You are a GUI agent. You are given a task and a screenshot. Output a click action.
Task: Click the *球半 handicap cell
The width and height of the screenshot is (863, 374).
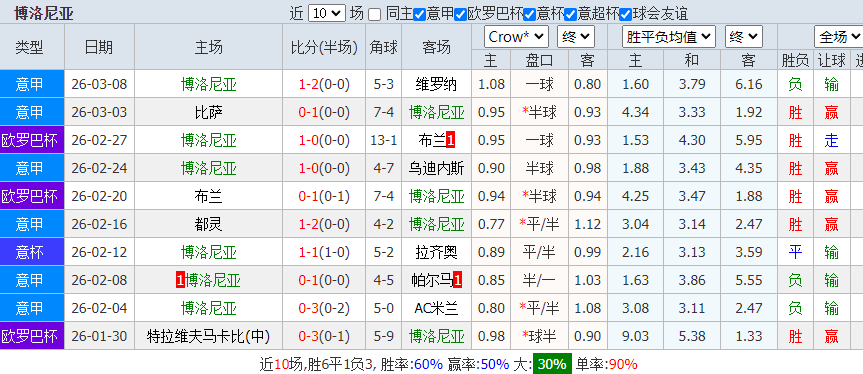[539, 336]
